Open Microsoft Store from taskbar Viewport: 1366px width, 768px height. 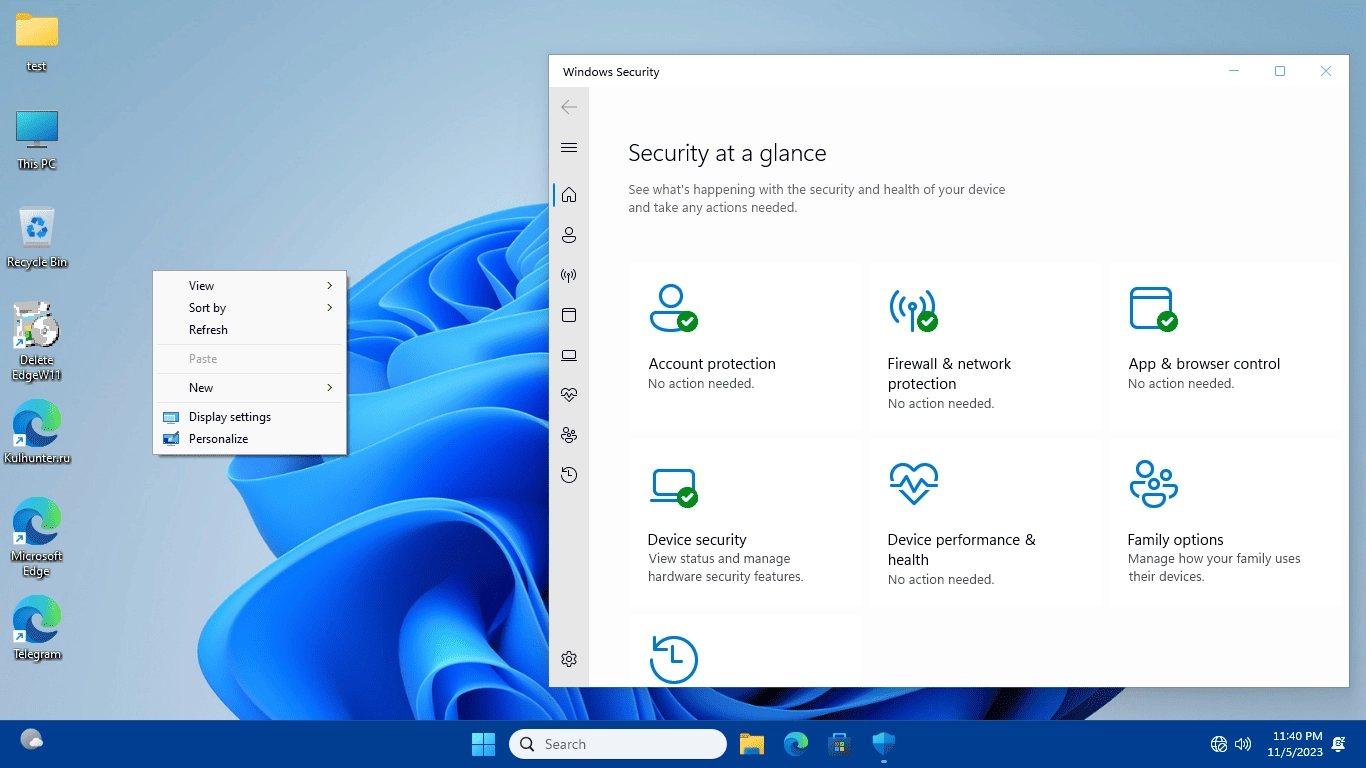tap(839, 744)
